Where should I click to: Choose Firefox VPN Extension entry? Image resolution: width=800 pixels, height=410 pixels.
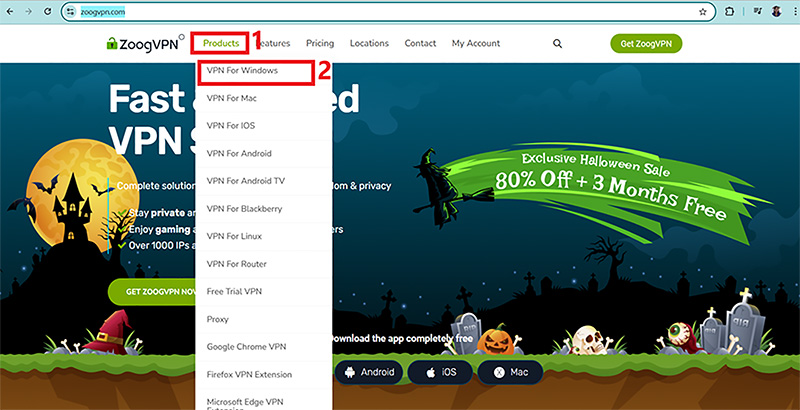tap(263, 374)
